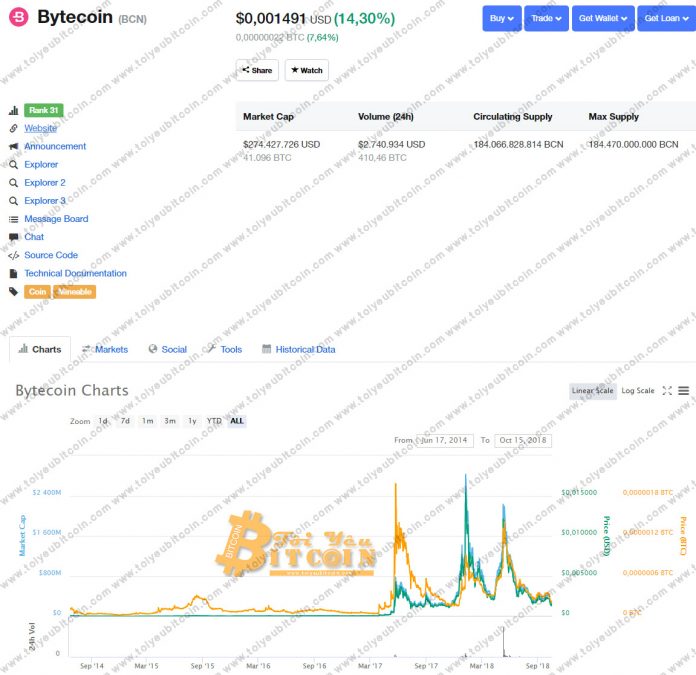696x675 pixels.
Task: Click the document icon beside Technical Documentation
Action: [14, 273]
